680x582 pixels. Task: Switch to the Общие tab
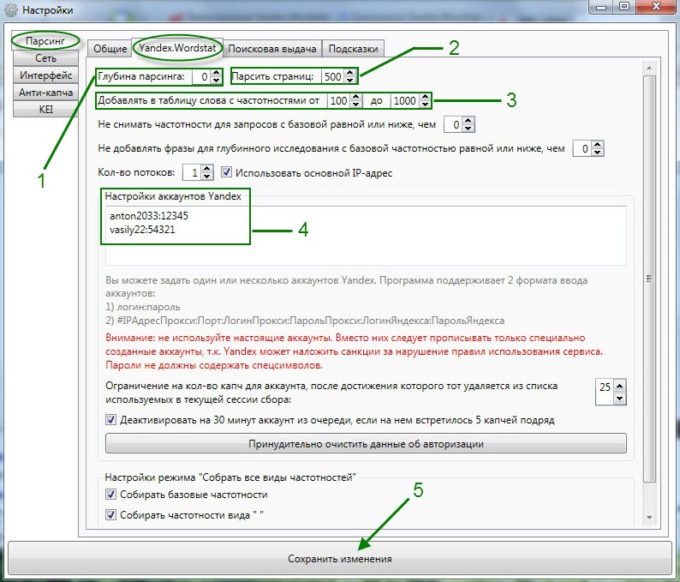point(110,49)
